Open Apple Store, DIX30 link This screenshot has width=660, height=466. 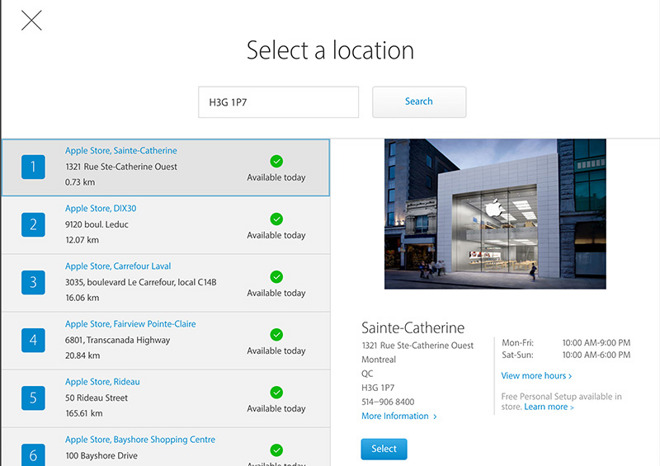click(101, 208)
